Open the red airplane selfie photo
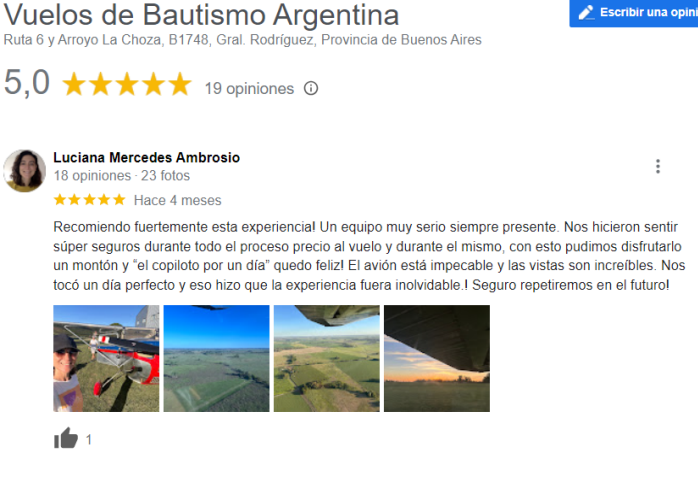This screenshot has width=698, height=481. (106, 358)
